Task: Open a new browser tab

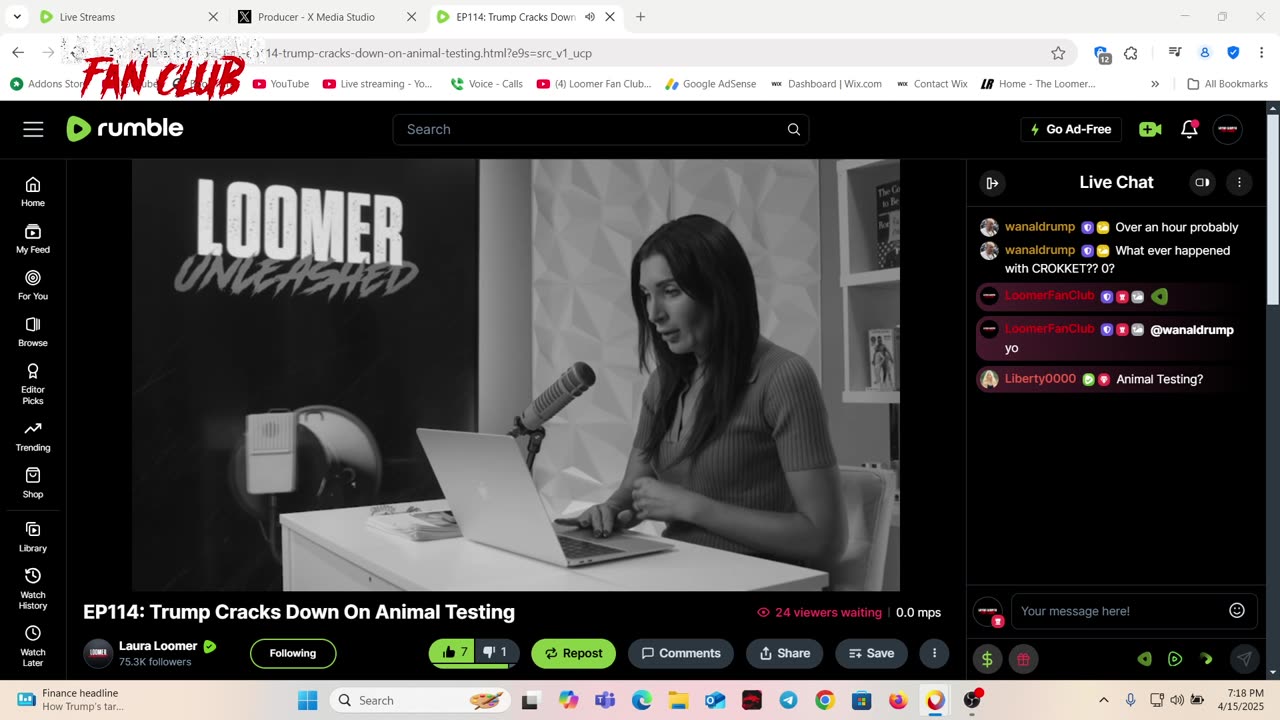Action: coord(640,17)
